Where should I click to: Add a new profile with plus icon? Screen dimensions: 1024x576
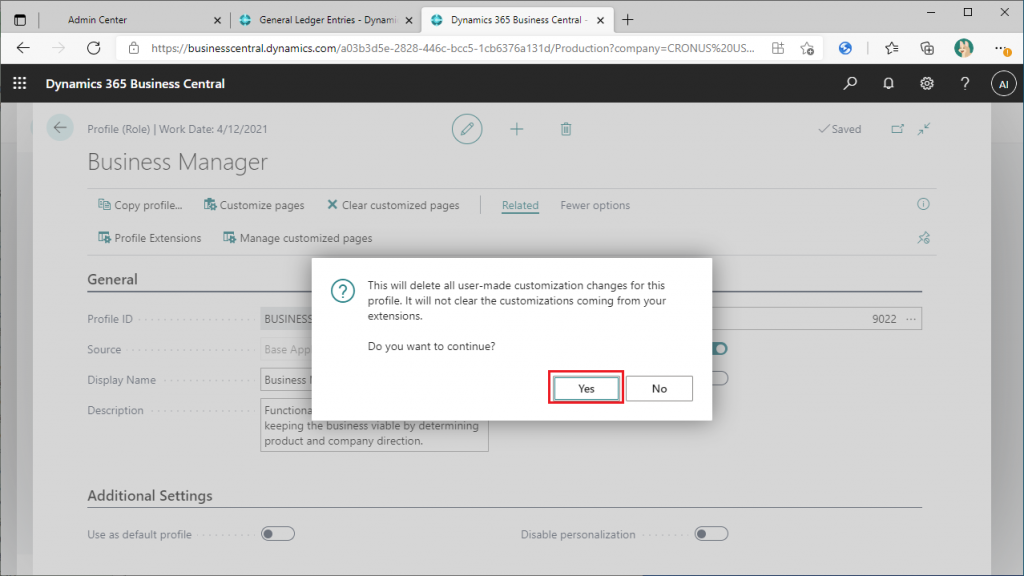(x=517, y=129)
